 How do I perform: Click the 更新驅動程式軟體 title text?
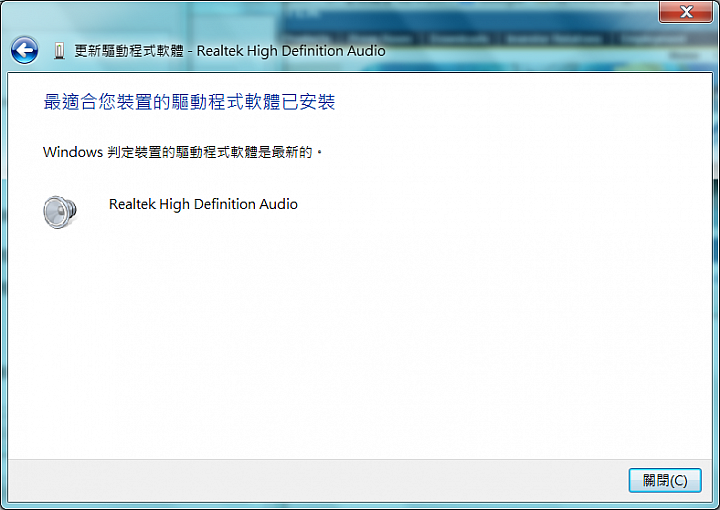coord(129,51)
